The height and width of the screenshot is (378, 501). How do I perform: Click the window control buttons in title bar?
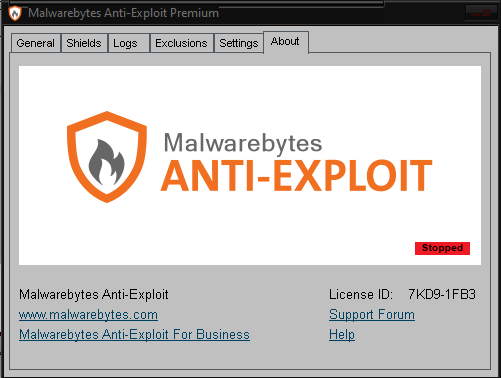480,13
